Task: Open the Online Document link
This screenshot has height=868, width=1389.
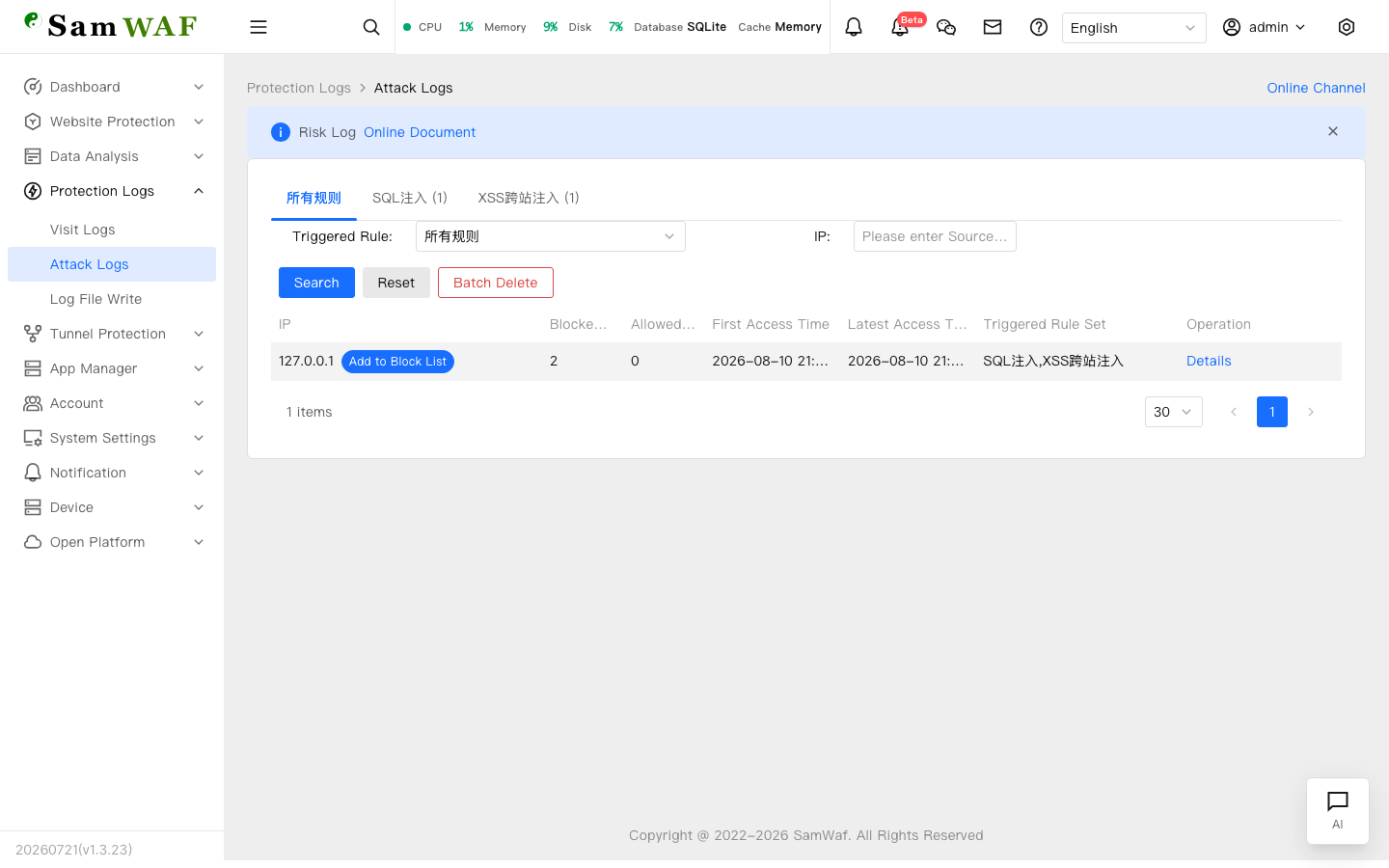Action: 420,132
